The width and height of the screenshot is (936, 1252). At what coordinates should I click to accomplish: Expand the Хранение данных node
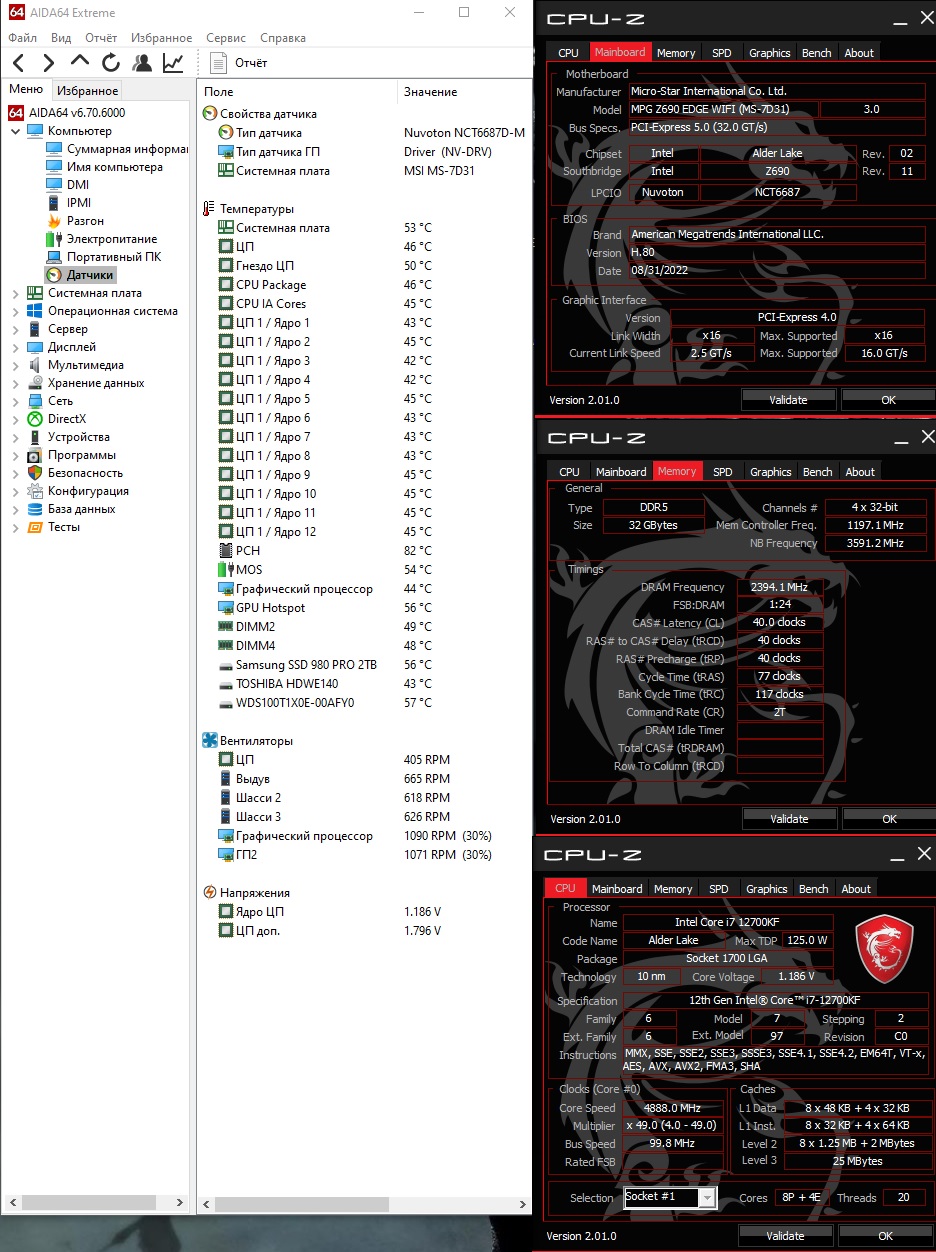pyautogui.click(x=15, y=383)
